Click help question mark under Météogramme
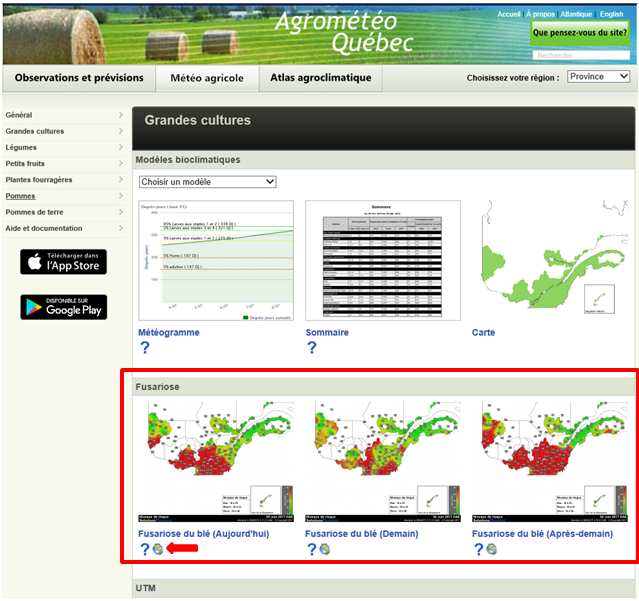This screenshot has height=601, width=639. pyautogui.click(x=145, y=348)
